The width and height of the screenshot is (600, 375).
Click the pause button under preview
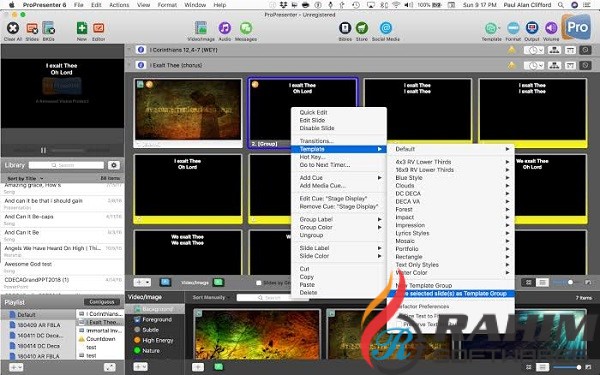43,150
